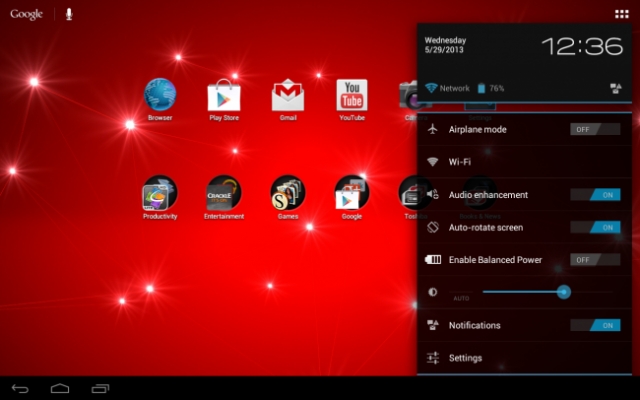Expand the Productivity folder
This screenshot has height=400, width=640.
pyautogui.click(x=160, y=192)
